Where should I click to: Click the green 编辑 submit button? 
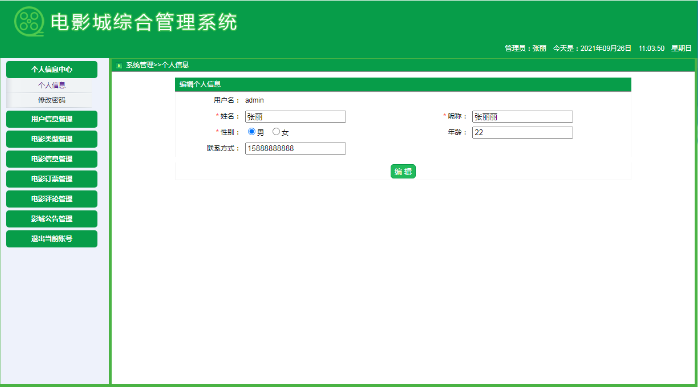tap(403, 171)
